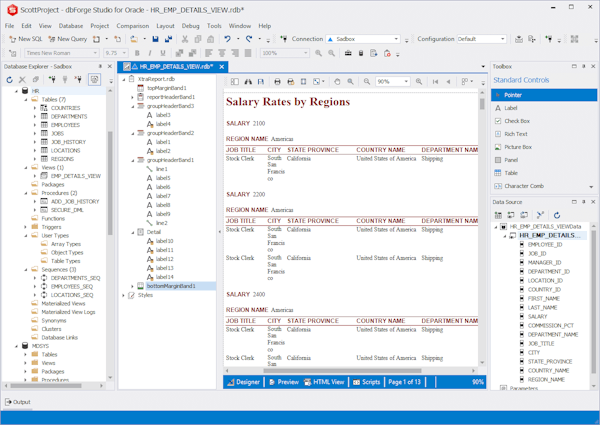Click the Cut scissors icon
Viewport: 600px width, 425px height.
click(185, 39)
